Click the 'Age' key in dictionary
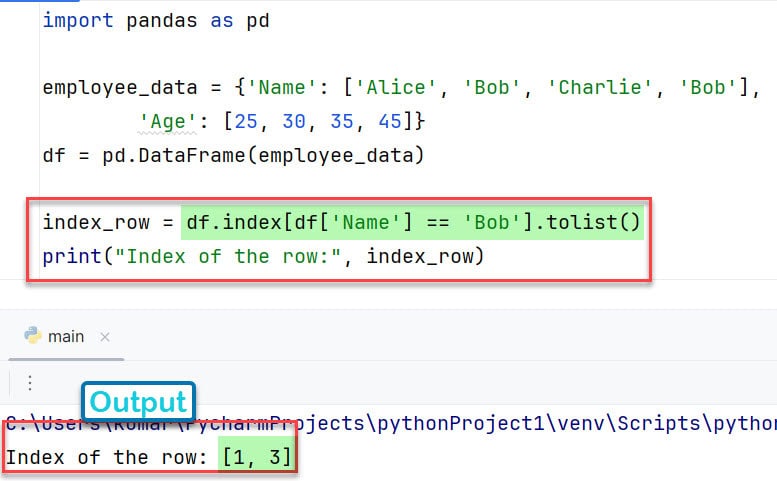Screen dimensions: 777x481 [x=168, y=122]
